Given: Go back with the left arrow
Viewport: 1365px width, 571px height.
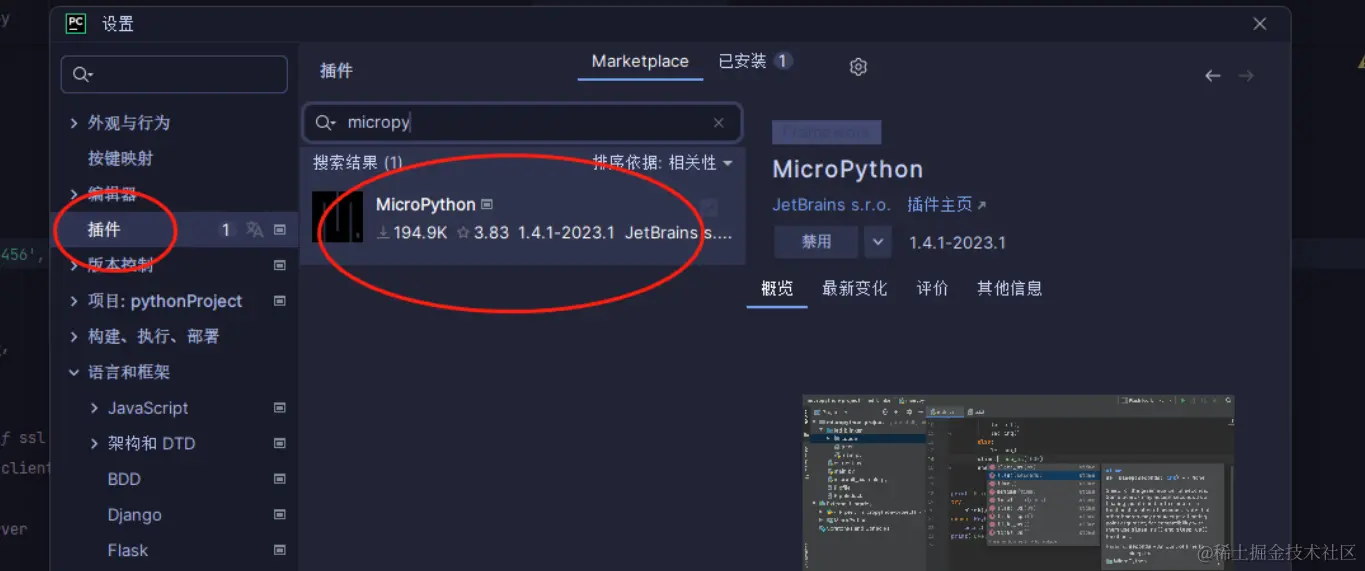Looking at the screenshot, I should coord(1213,76).
